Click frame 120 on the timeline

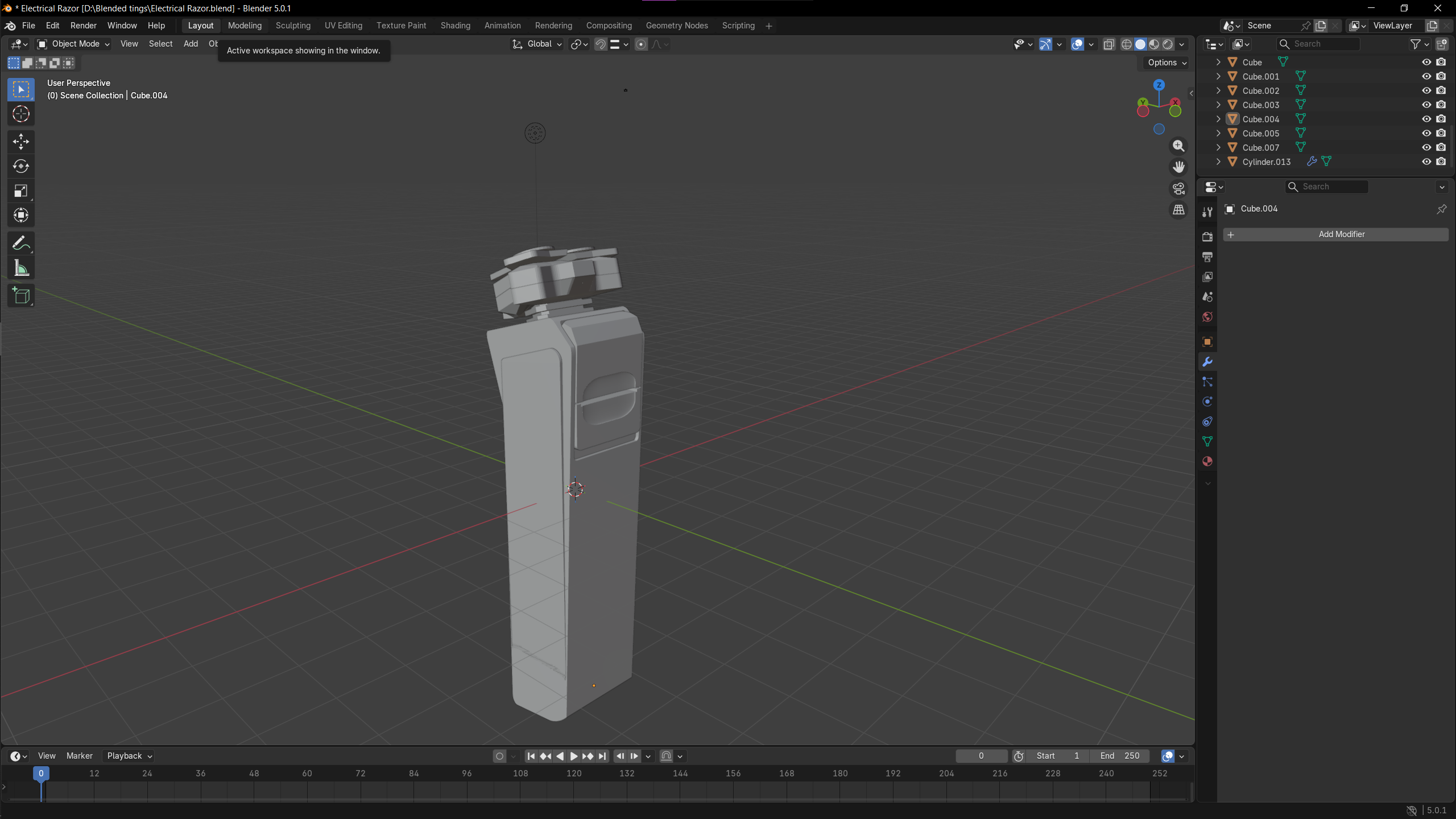pyautogui.click(x=574, y=773)
